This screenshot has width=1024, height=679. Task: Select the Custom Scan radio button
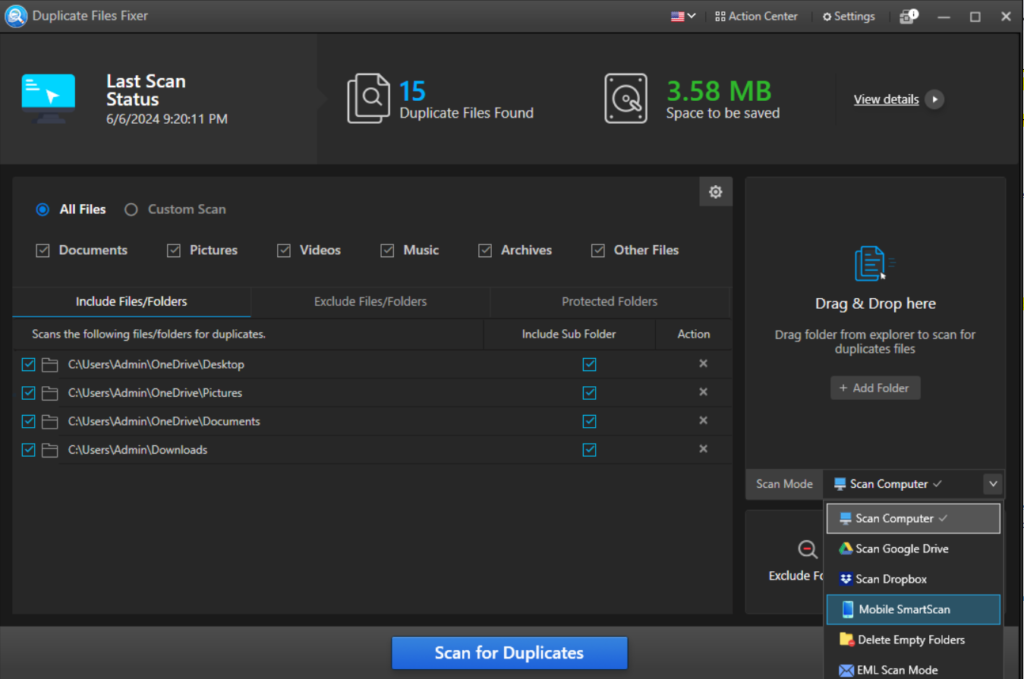click(131, 210)
